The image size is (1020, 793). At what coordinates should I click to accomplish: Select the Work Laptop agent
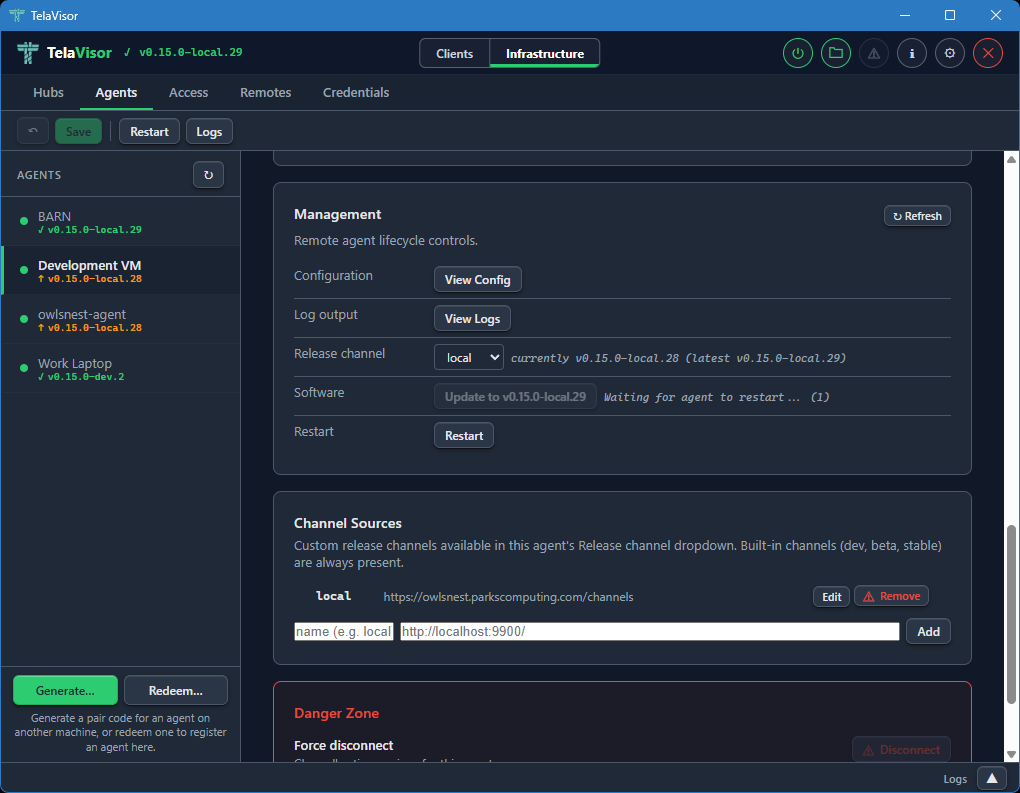(121, 369)
